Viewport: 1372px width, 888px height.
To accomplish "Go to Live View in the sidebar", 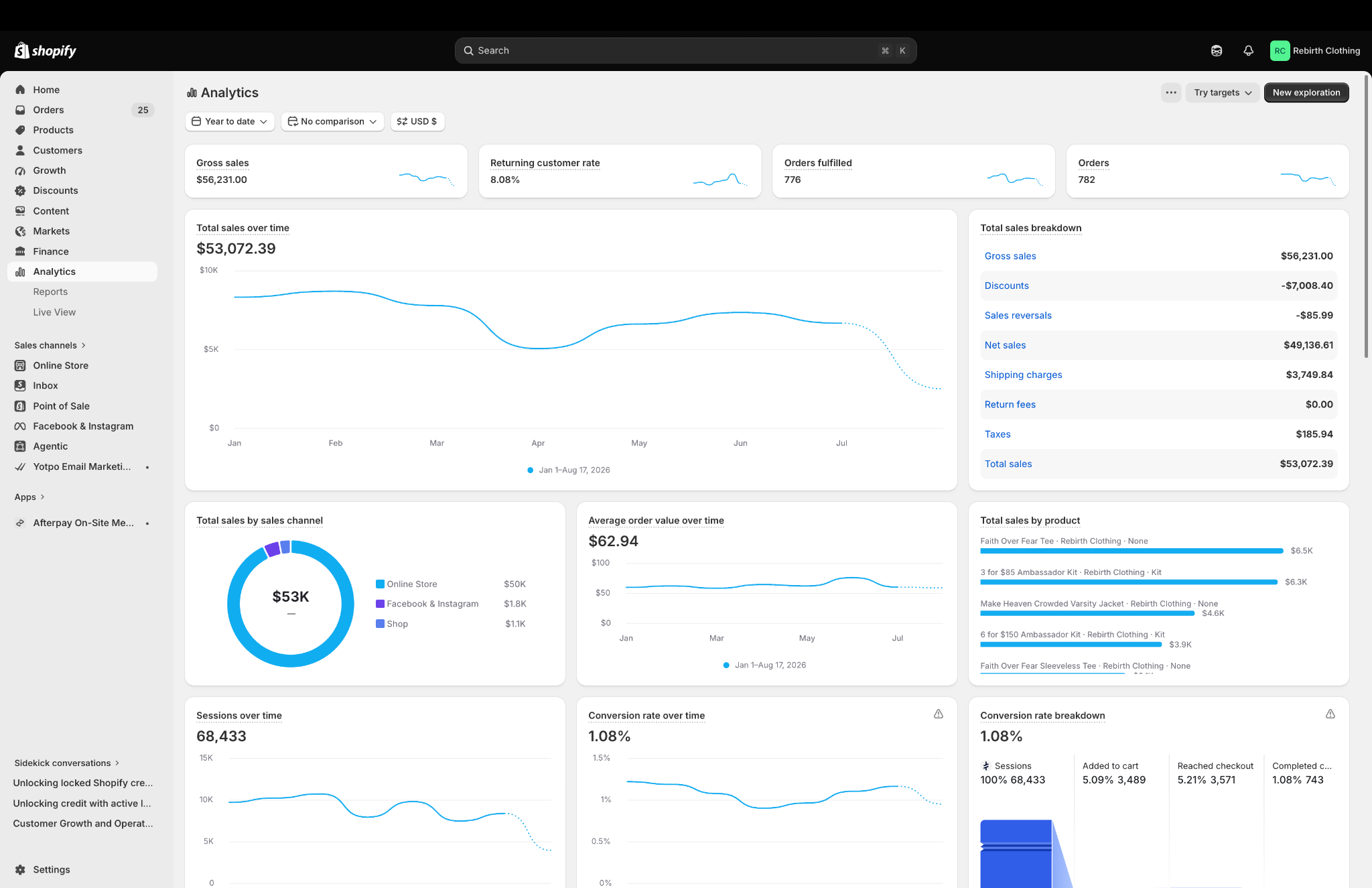I will [x=54, y=312].
